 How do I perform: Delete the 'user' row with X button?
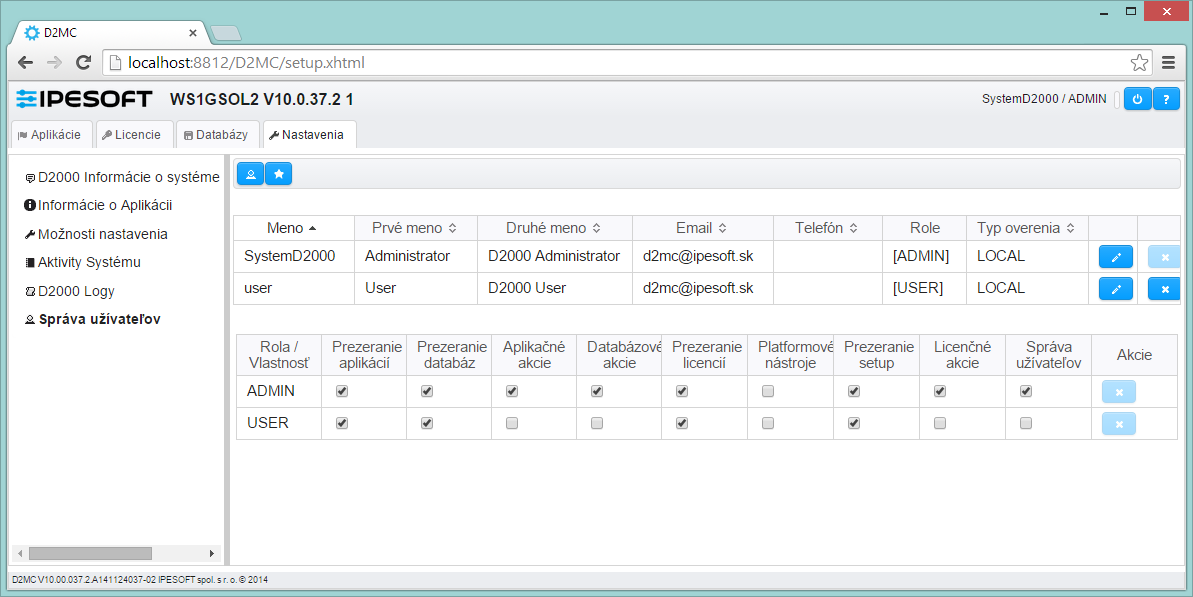point(1164,289)
